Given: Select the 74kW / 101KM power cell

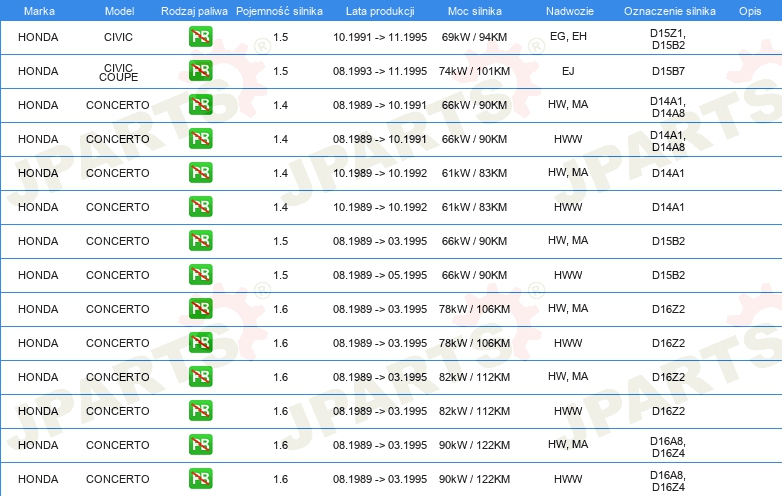Looking at the screenshot, I should tap(474, 71).
